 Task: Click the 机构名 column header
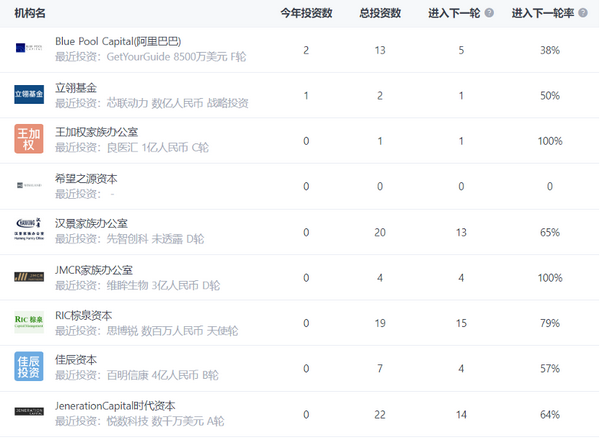click(30, 13)
